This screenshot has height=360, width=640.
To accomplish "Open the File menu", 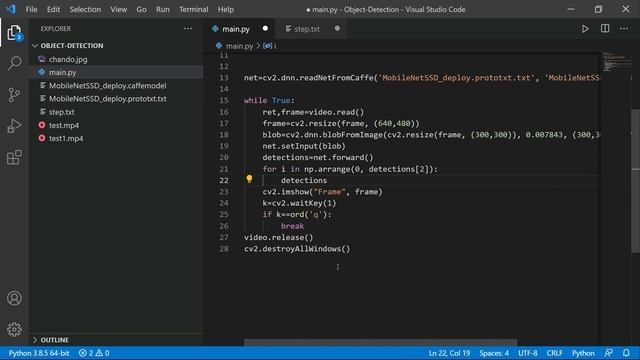I will 31,9.
